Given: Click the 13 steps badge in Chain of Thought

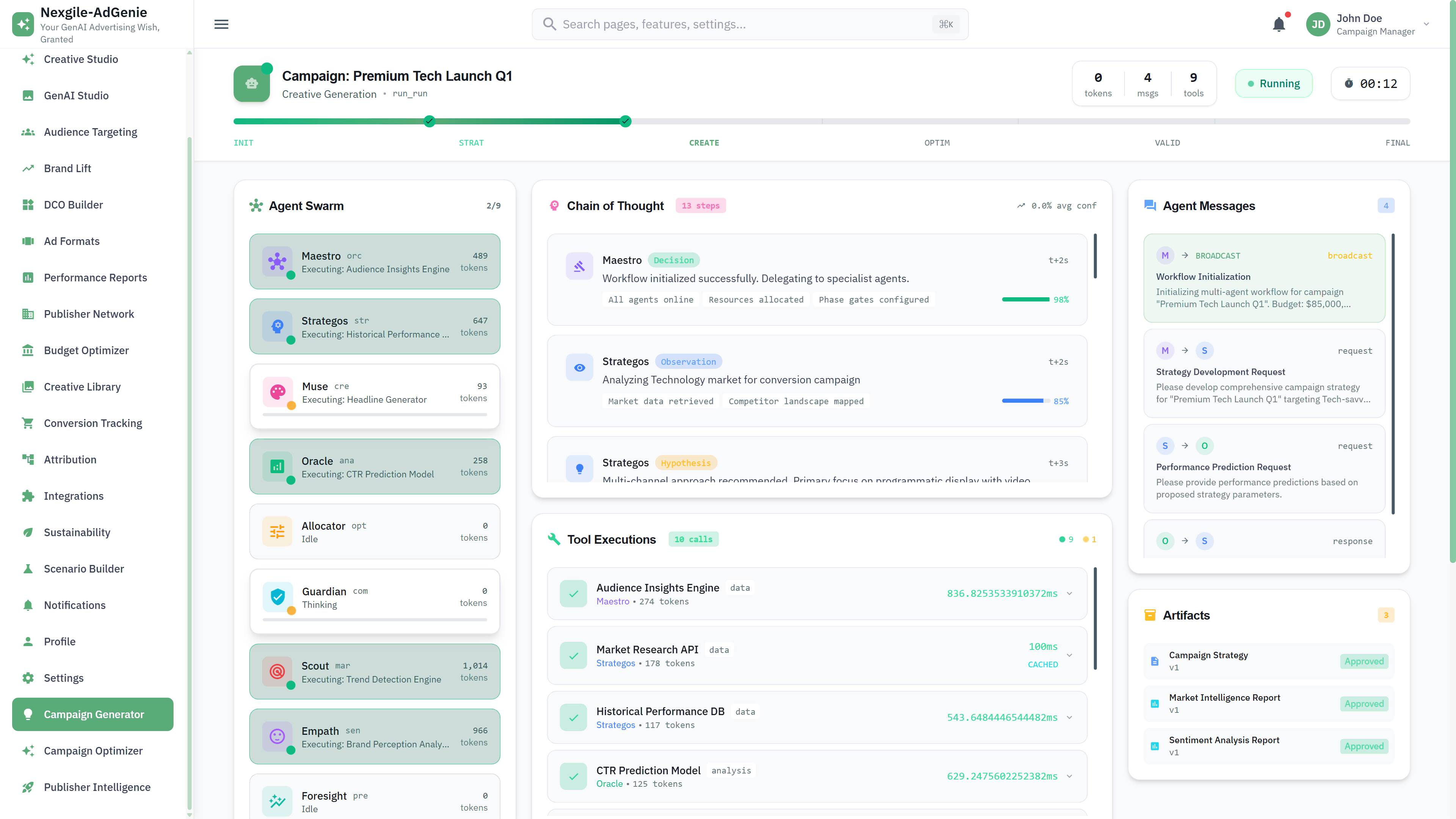Looking at the screenshot, I should pyautogui.click(x=700, y=205).
